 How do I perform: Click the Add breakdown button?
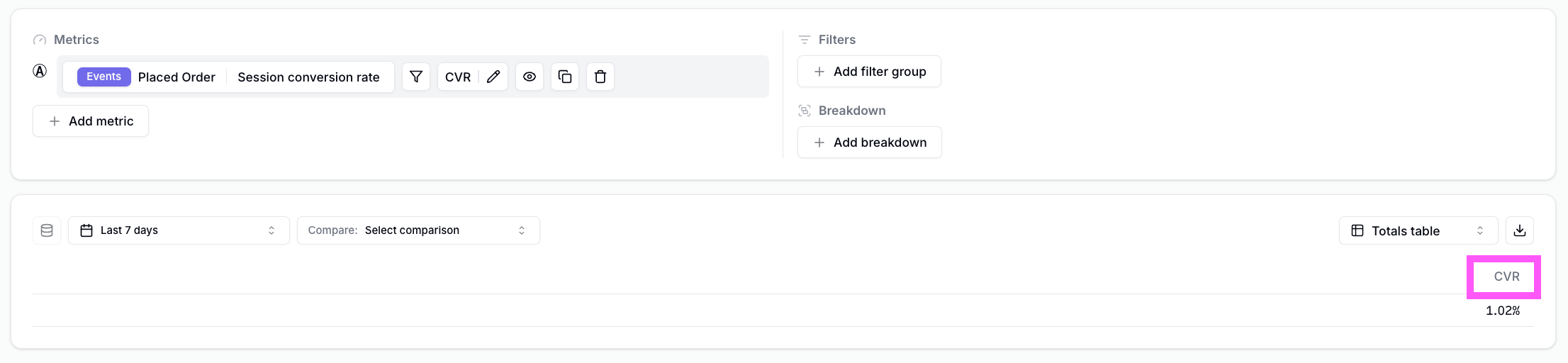(x=869, y=143)
